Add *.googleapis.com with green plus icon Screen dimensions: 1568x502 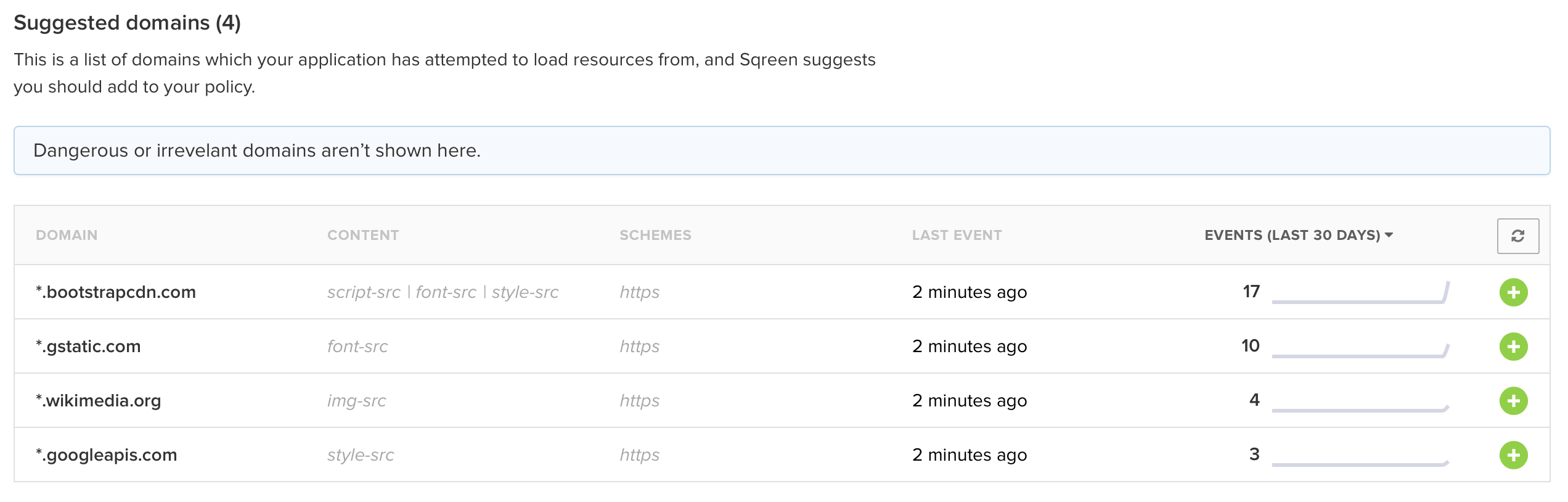pyautogui.click(x=1513, y=455)
